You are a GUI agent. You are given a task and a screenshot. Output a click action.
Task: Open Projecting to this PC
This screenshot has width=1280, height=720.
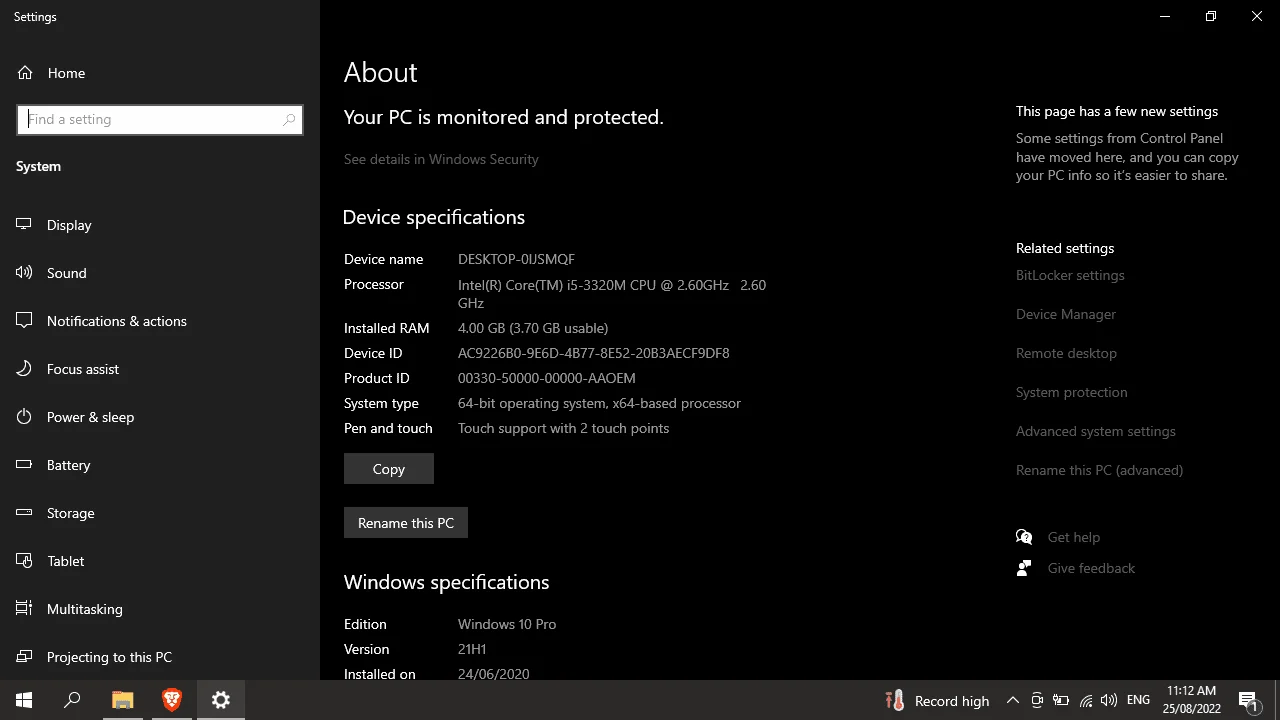160,657
